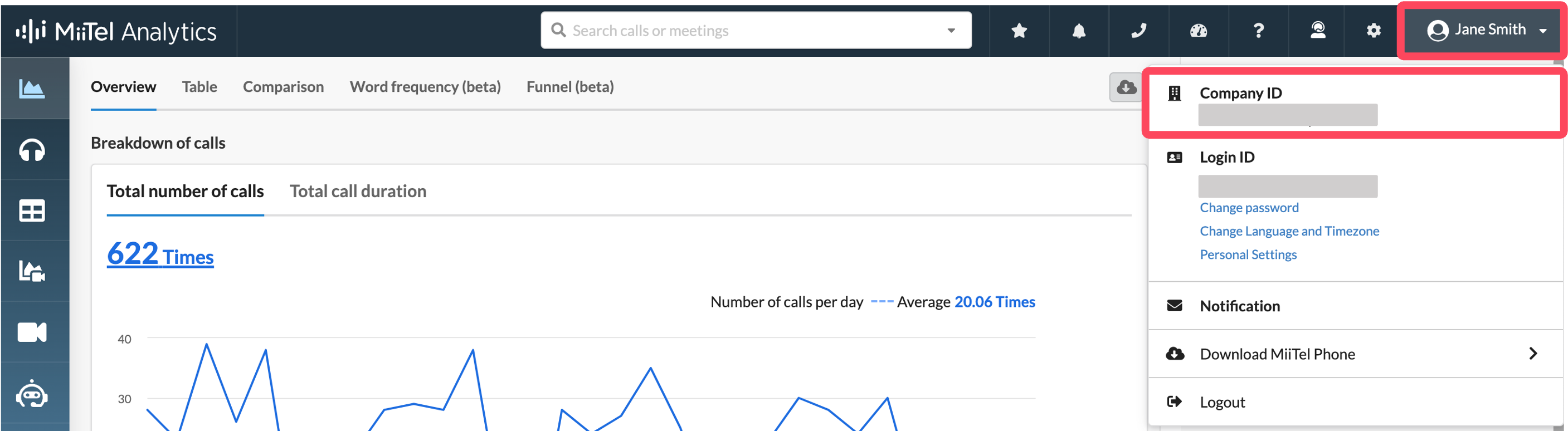
Task: Expand the Download MiiTel Phone chevron
Action: click(x=1533, y=354)
